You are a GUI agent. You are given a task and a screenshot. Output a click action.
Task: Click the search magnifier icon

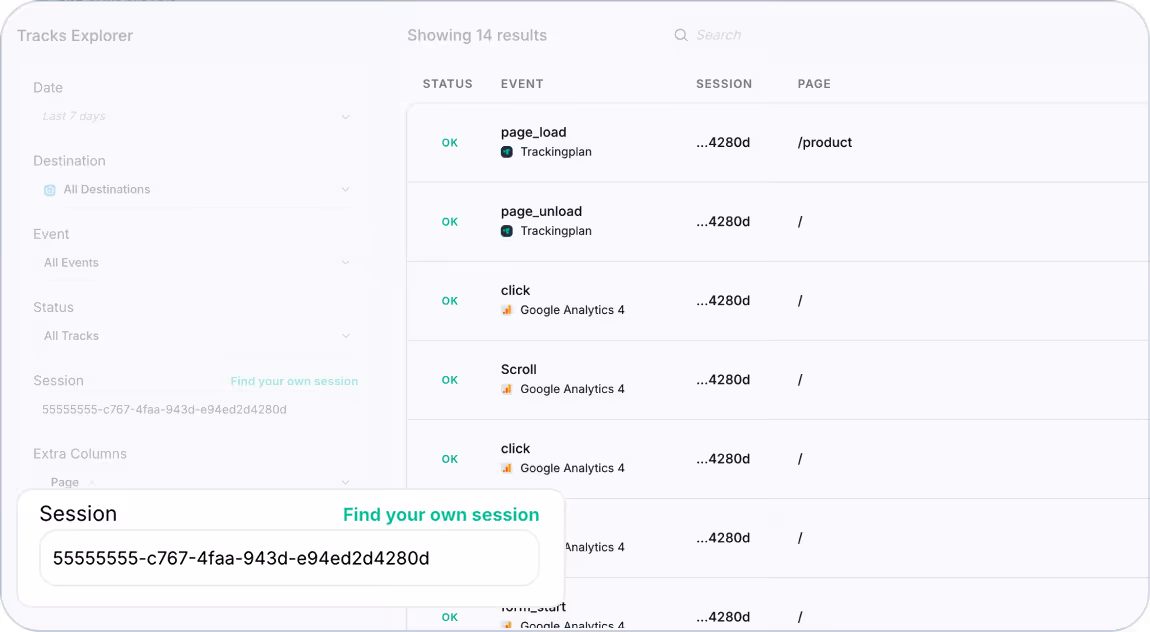[x=681, y=35]
